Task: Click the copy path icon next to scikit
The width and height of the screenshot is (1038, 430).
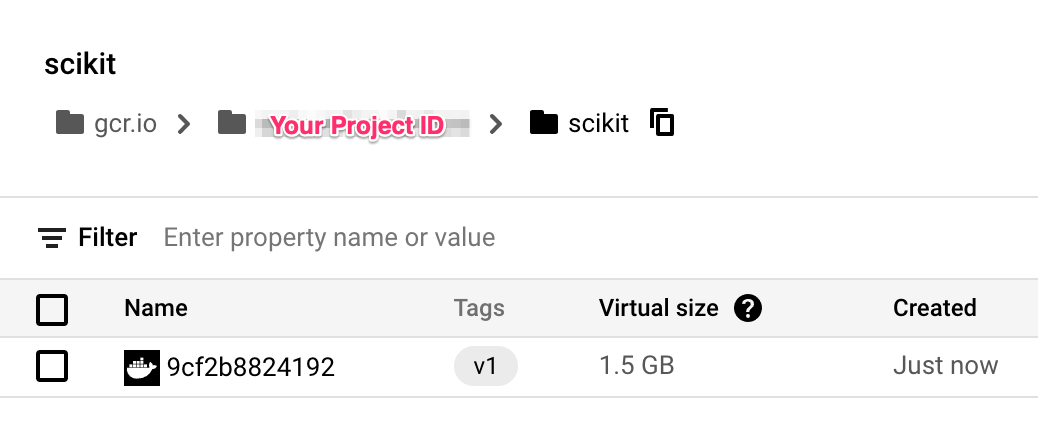Action: point(662,123)
